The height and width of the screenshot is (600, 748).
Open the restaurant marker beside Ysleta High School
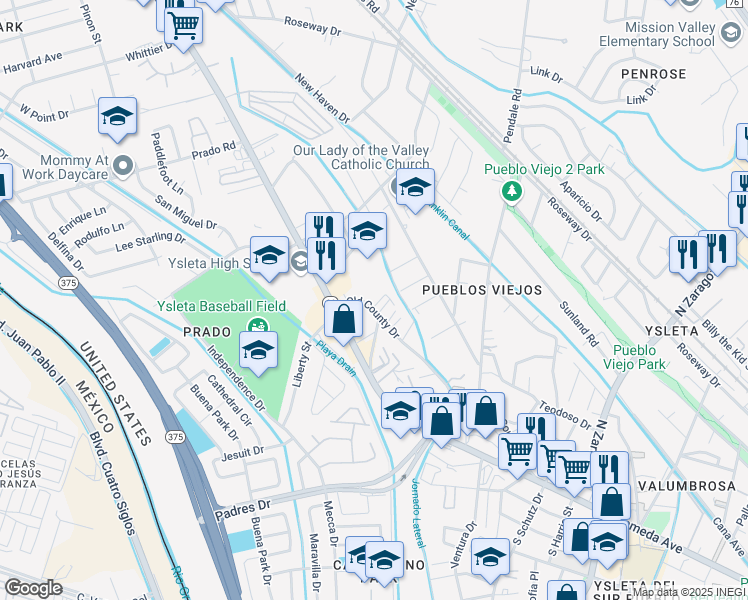tap(326, 257)
